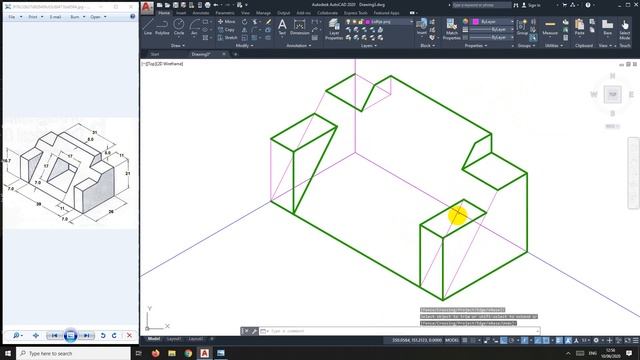The image size is (640, 360).
Task: Open Firefox from taskbar
Action: pyautogui.click(x=156, y=353)
